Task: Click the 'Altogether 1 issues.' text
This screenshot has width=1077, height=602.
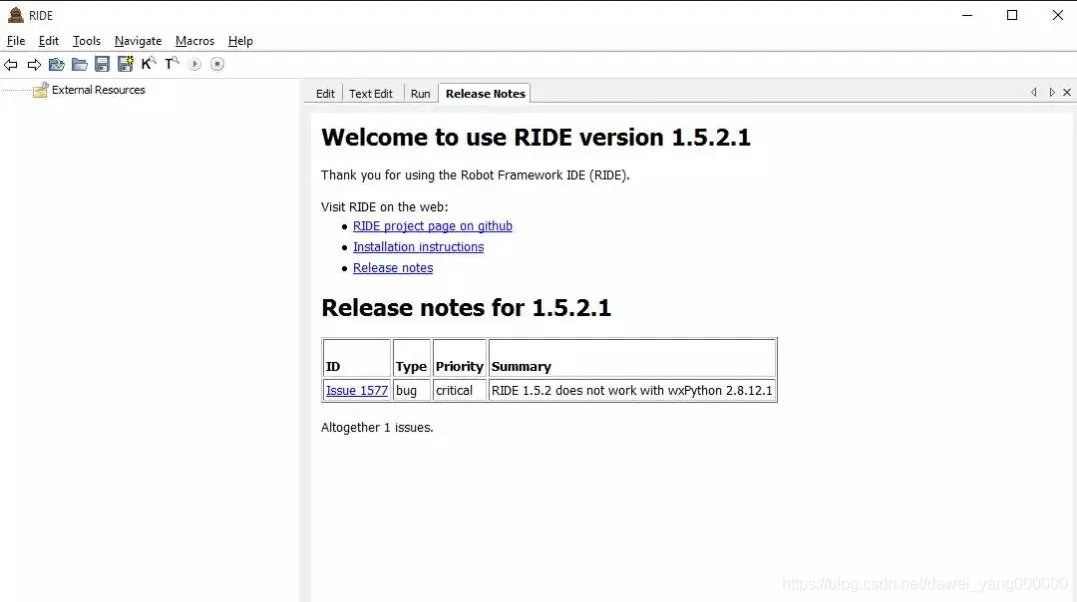Action: (x=377, y=427)
